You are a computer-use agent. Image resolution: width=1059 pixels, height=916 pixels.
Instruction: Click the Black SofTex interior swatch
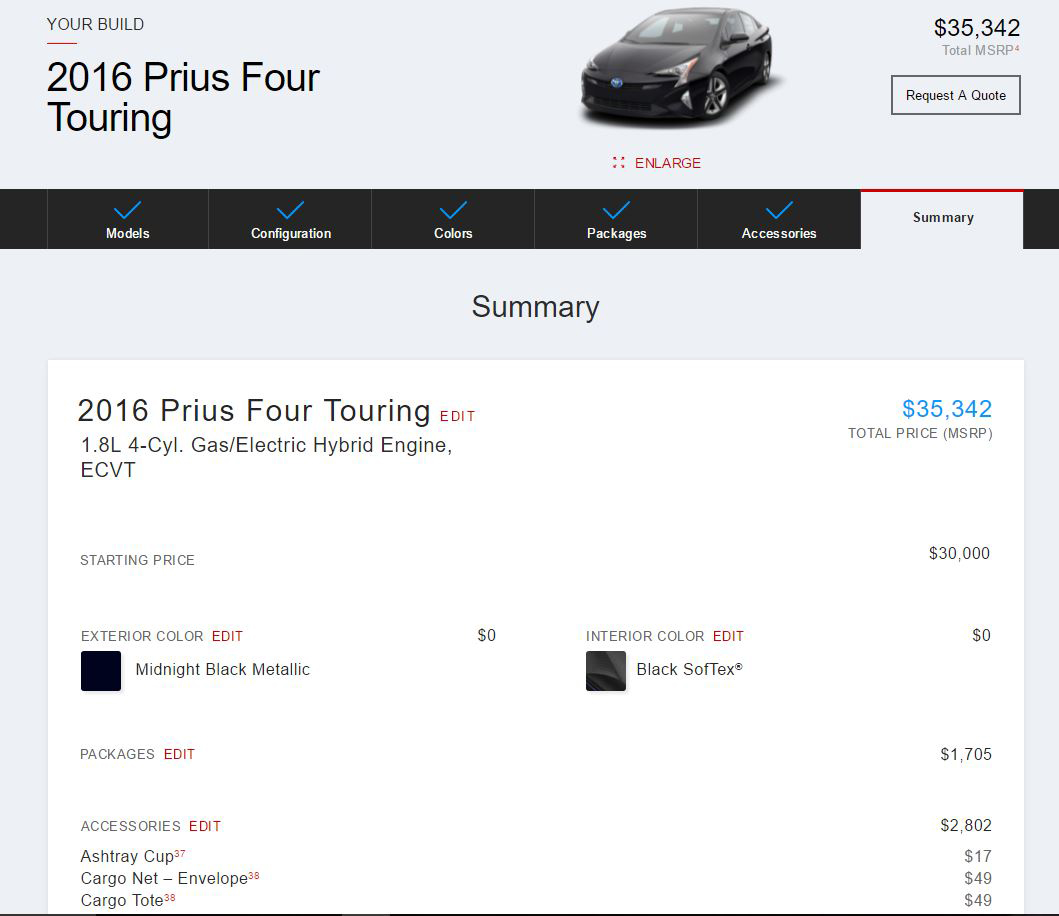606,671
